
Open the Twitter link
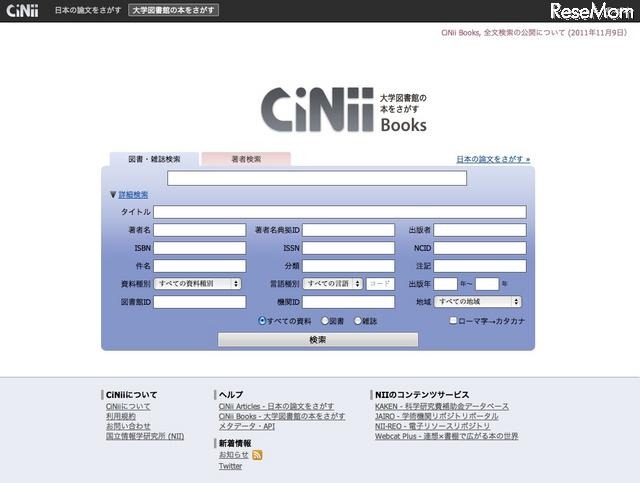click(231, 466)
